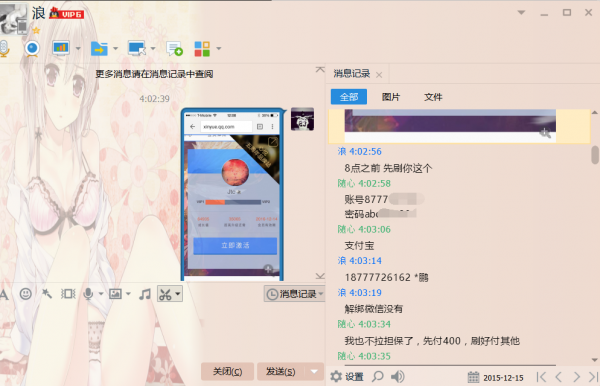The image size is (600, 386).
Task: Go to previous page of message history
Action: [x=559, y=377]
